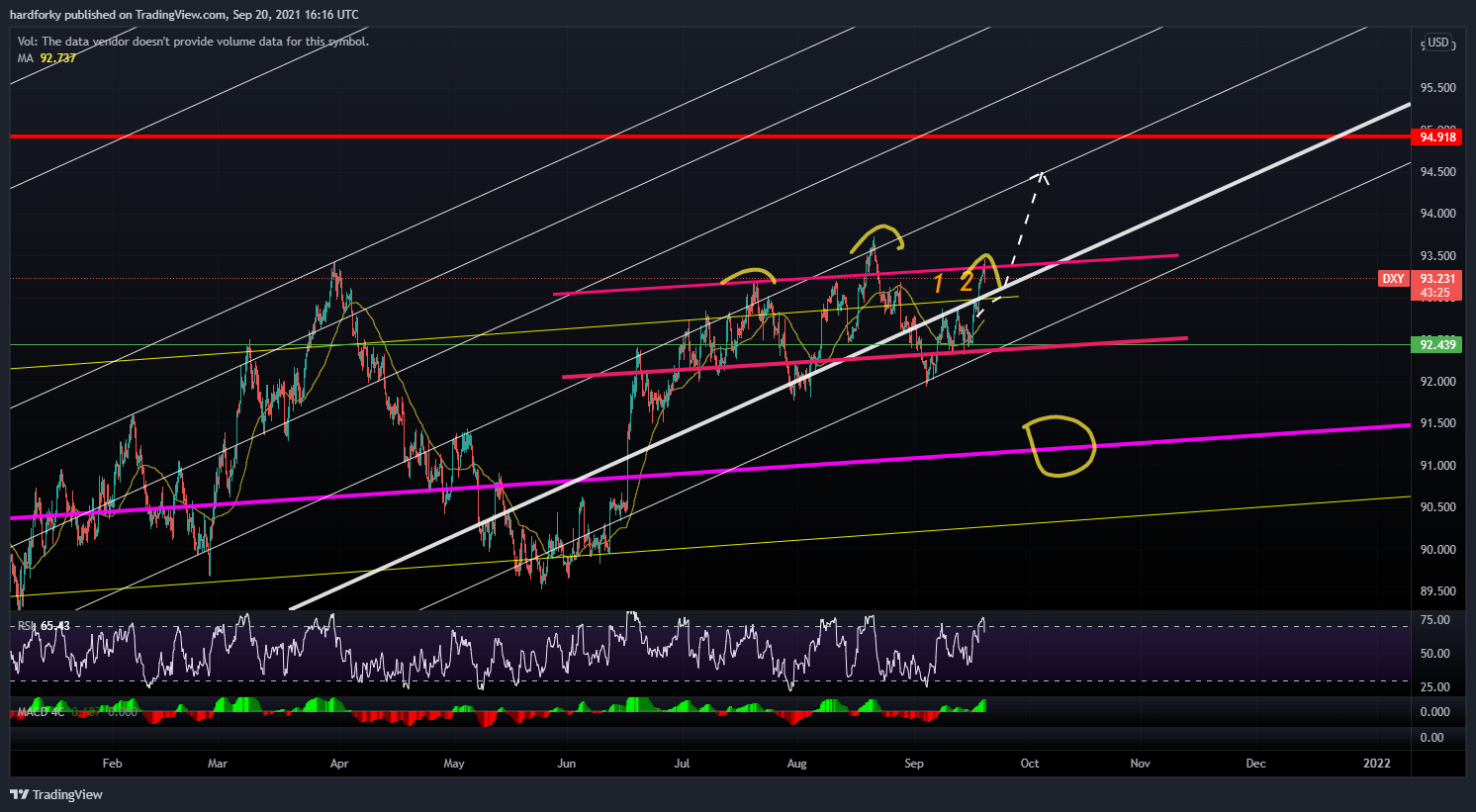Image resolution: width=1476 pixels, height=812 pixels.
Task: Click the 91.500 price axis value
Action: coord(1437,423)
